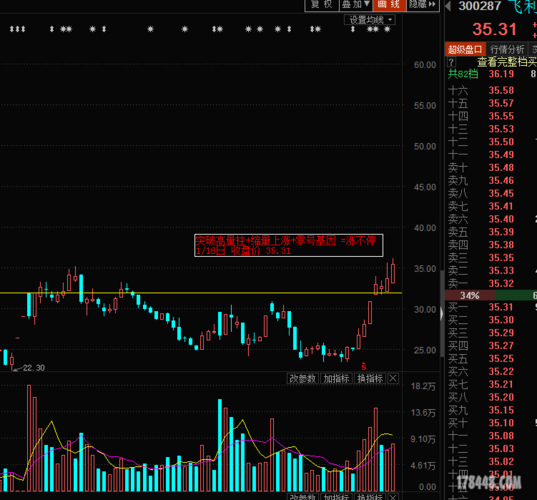The width and height of the screenshot is (537, 500).
Task: Hide side panel with 隐藏 button
Action: (423, 4)
